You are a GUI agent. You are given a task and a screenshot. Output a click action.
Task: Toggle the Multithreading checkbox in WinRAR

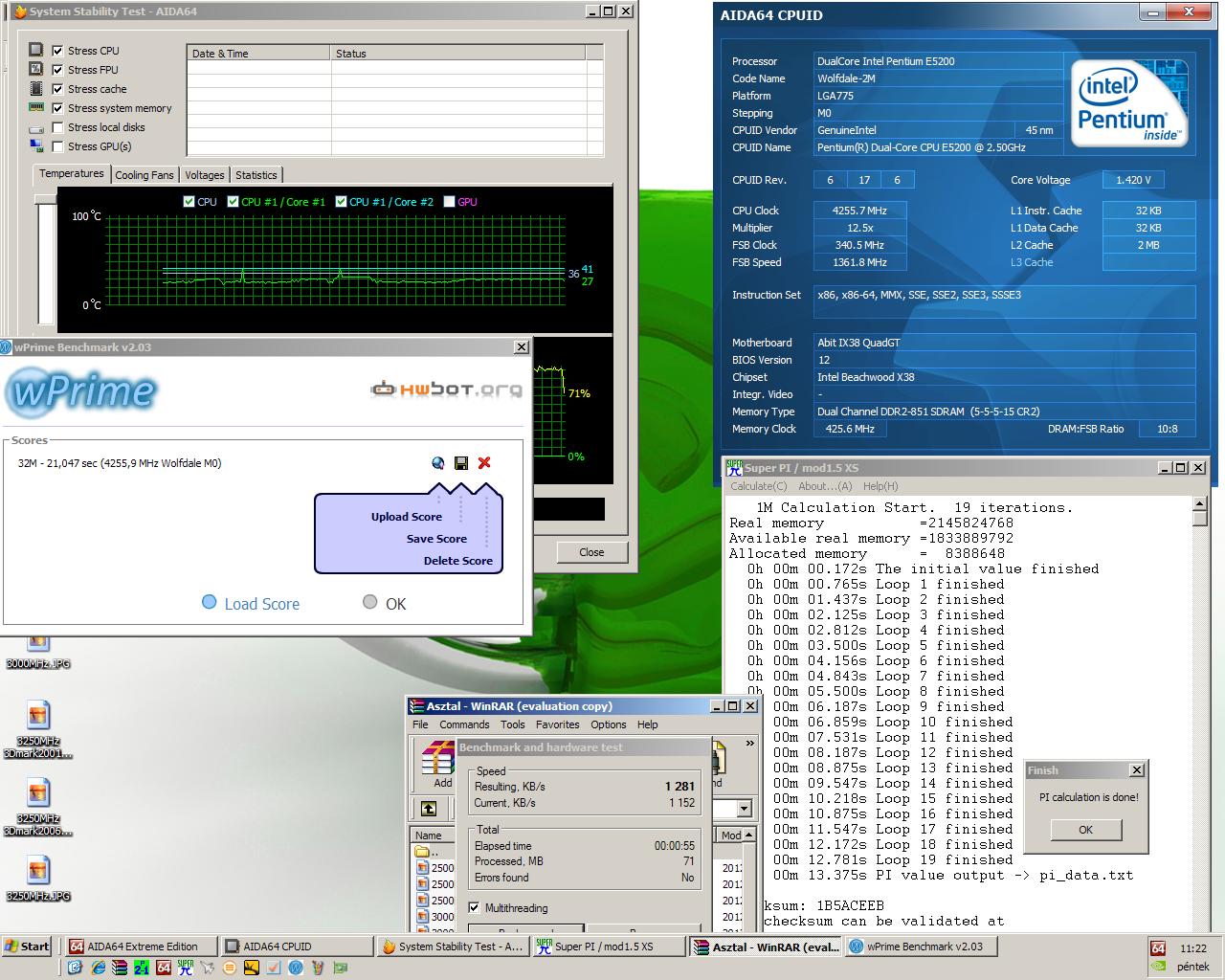click(x=475, y=907)
